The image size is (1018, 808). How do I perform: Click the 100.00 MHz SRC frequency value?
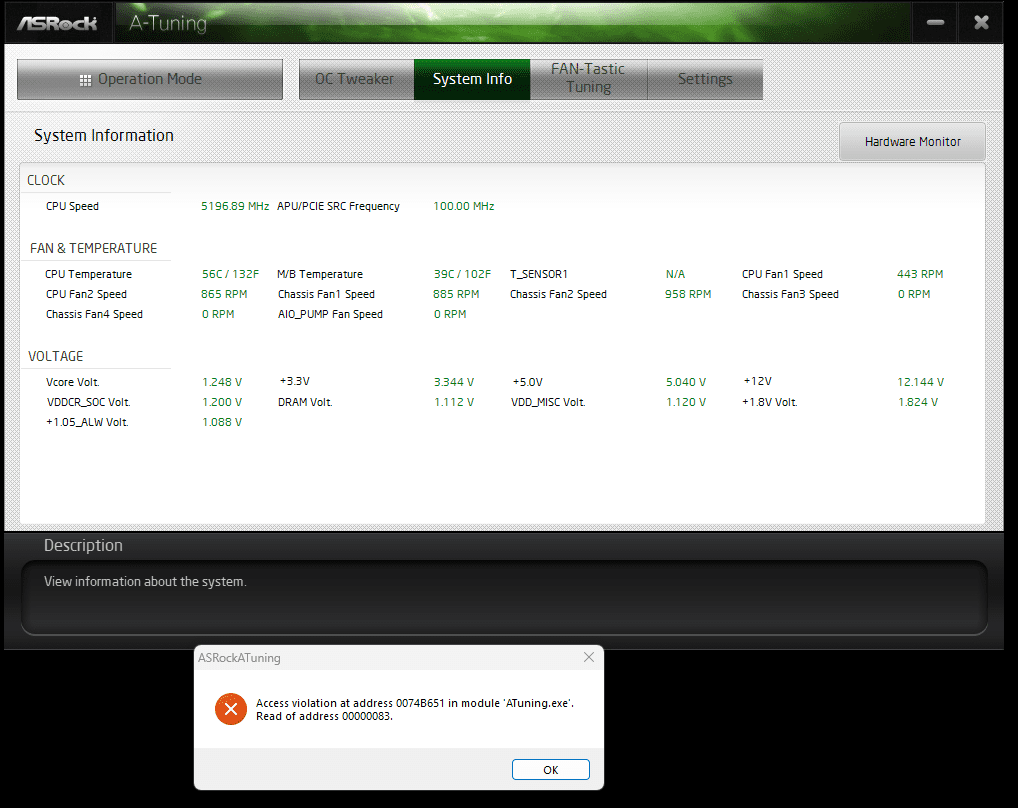464,206
